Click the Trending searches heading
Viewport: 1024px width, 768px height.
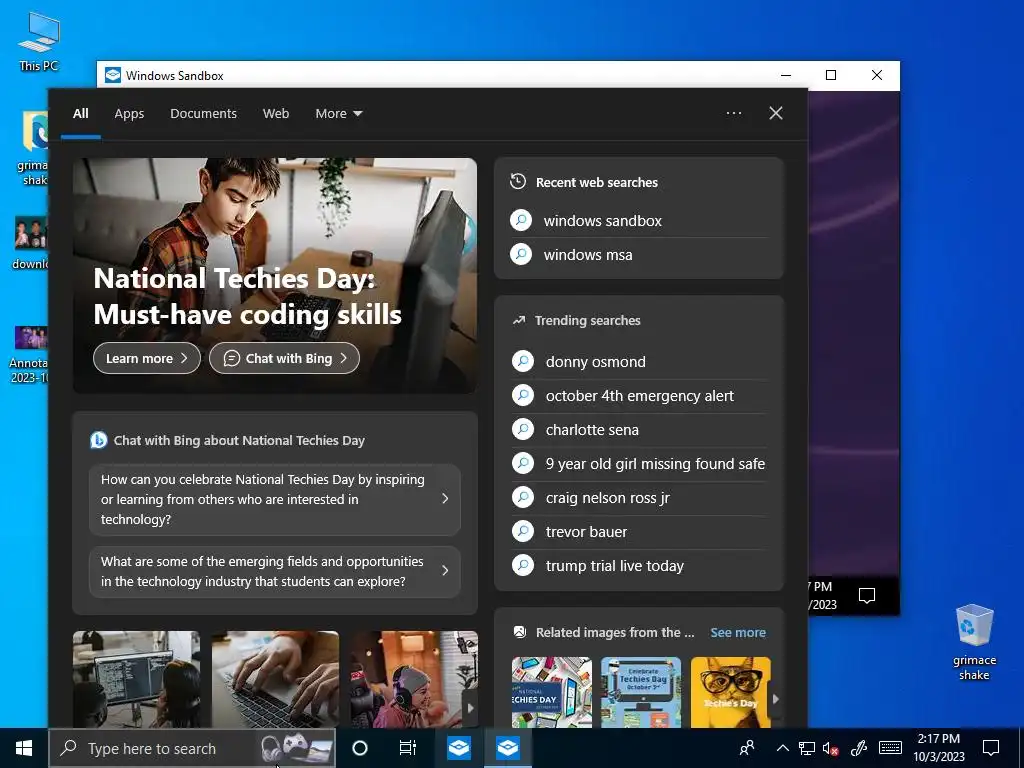tap(587, 320)
